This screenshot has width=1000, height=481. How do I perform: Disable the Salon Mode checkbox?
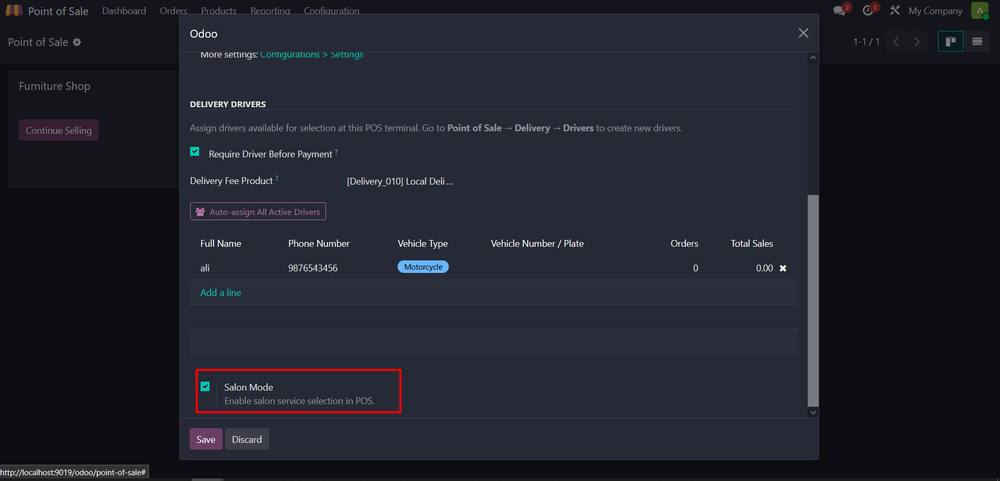[x=205, y=387]
